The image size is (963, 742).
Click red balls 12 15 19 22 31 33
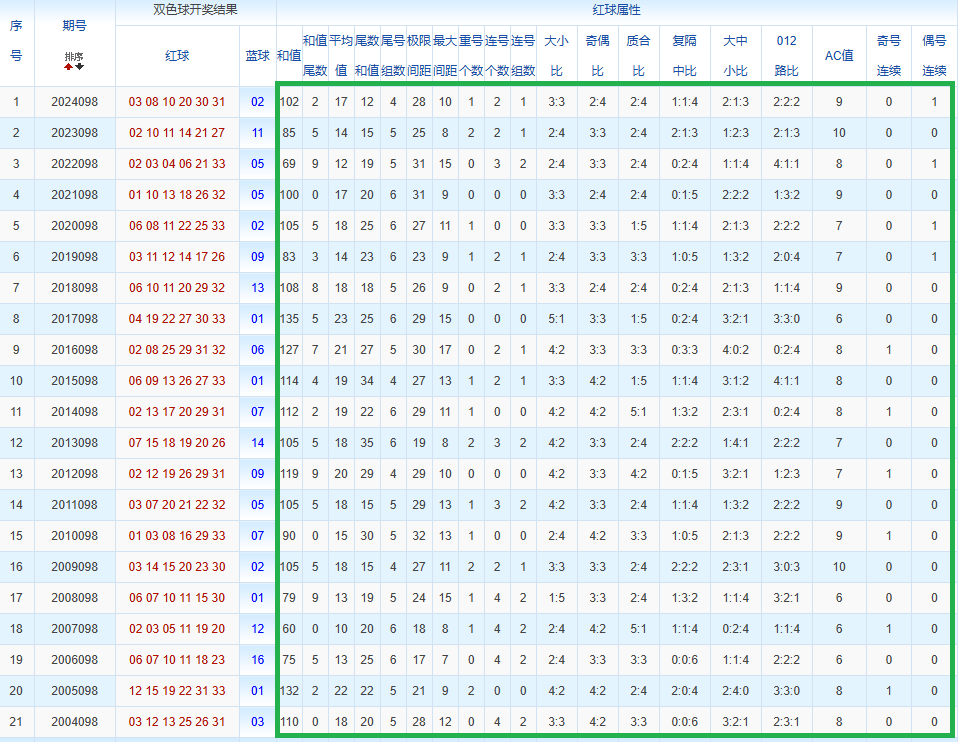coord(177,691)
